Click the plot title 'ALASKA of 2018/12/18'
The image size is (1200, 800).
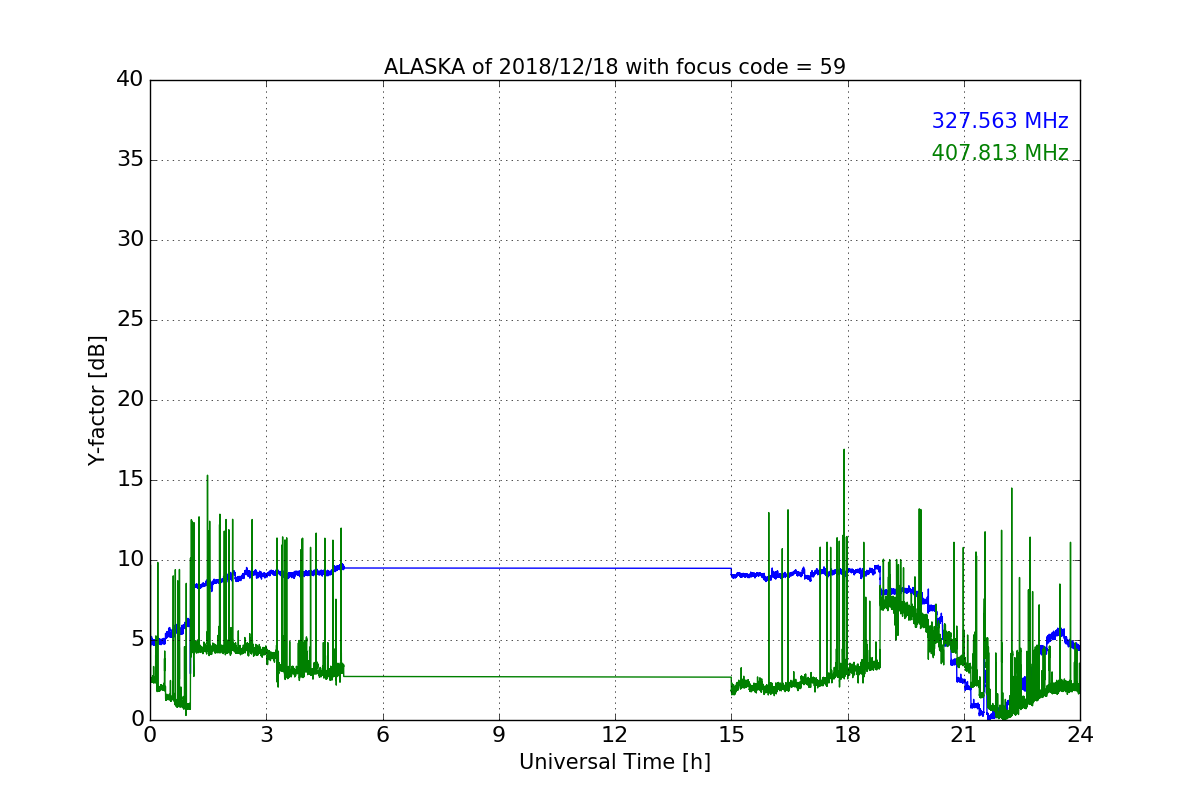(615, 67)
